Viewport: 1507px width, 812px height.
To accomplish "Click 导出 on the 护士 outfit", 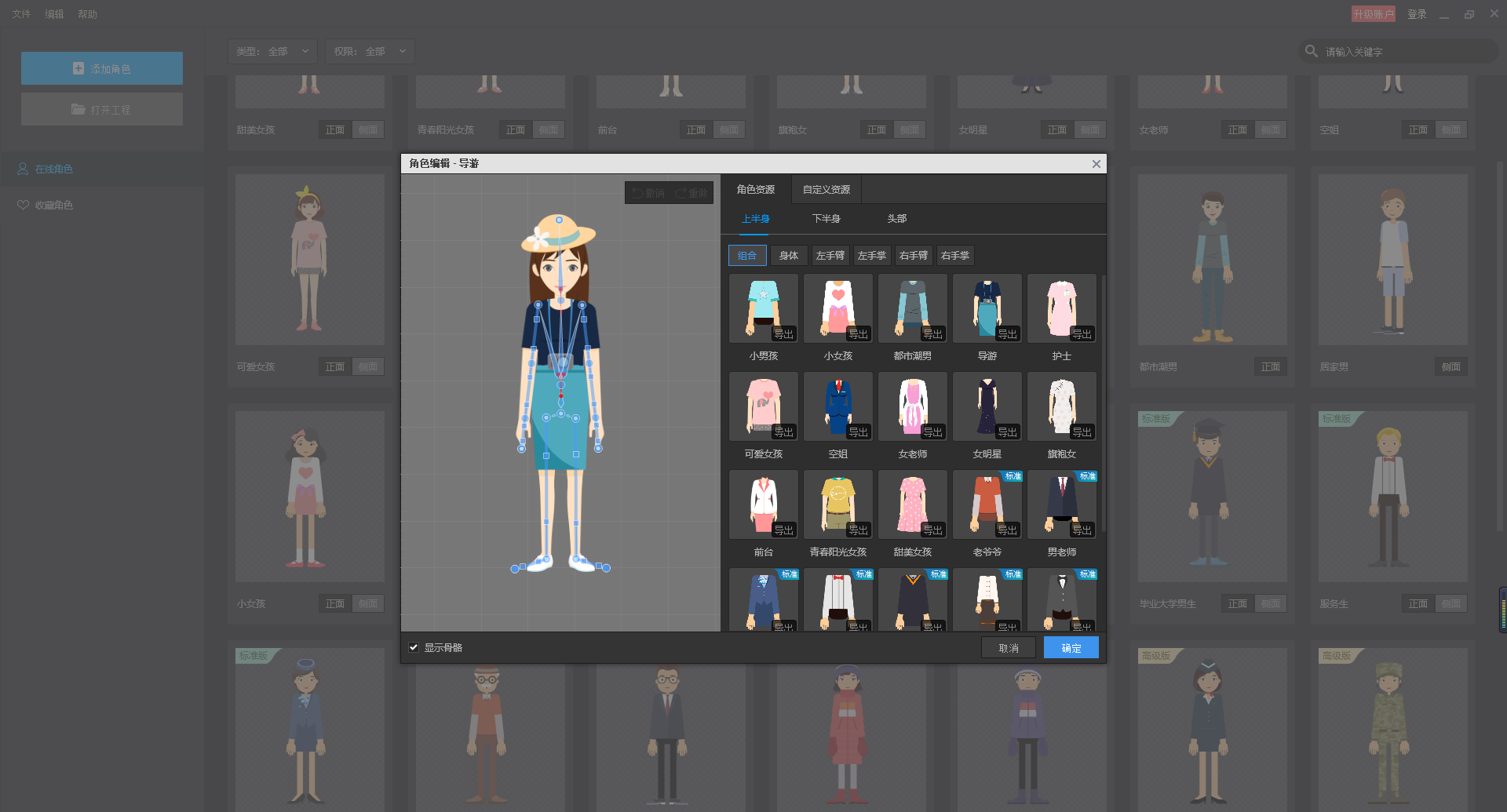I will click(x=1082, y=333).
